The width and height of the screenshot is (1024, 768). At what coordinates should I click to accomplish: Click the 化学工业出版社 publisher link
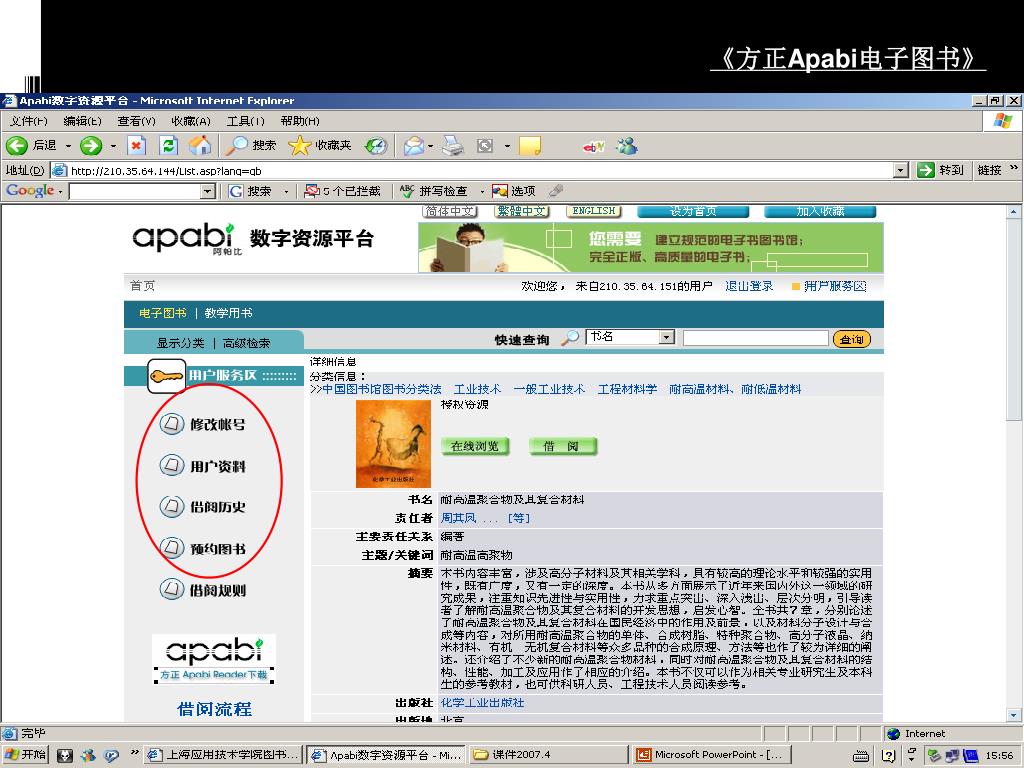tap(482, 703)
